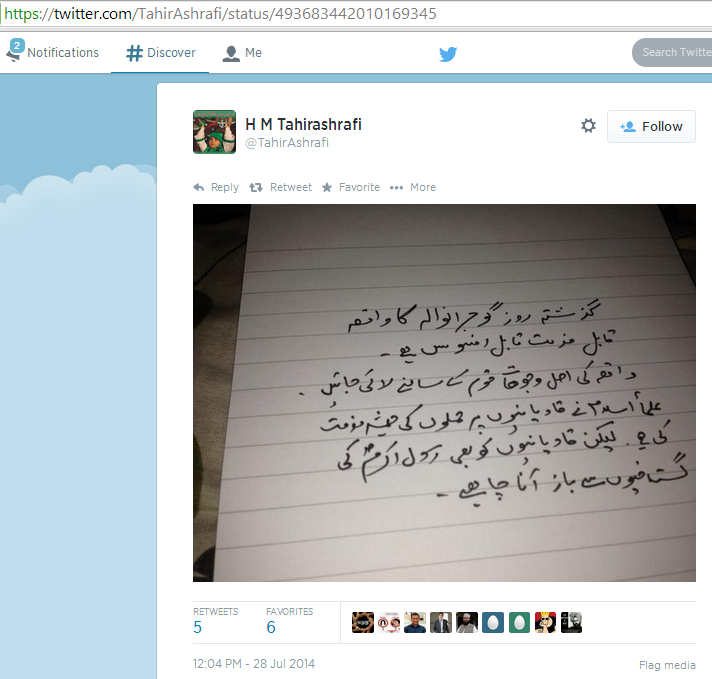Favorite the tweet with star icon
The height and width of the screenshot is (679, 712).
[x=351, y=187]
